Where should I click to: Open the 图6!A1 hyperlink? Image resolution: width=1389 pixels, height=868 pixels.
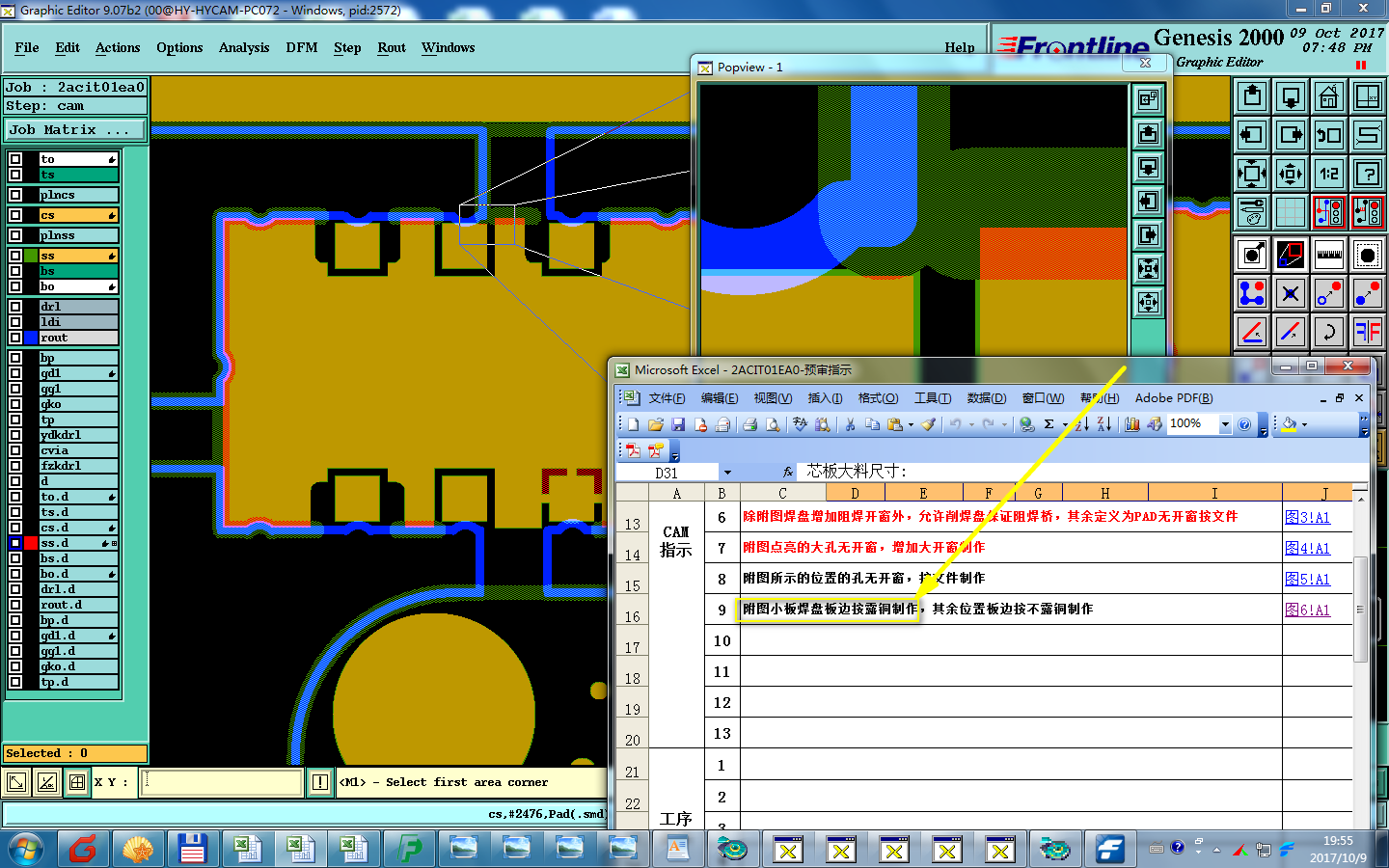[1308, 610]
